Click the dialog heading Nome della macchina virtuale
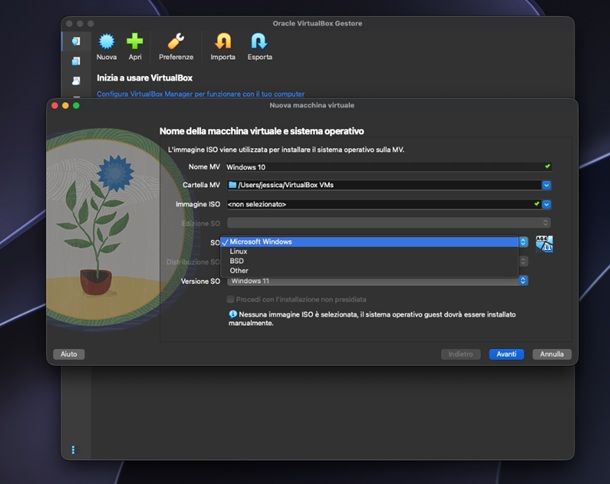 pyautogui.click(x=261, y=131)
